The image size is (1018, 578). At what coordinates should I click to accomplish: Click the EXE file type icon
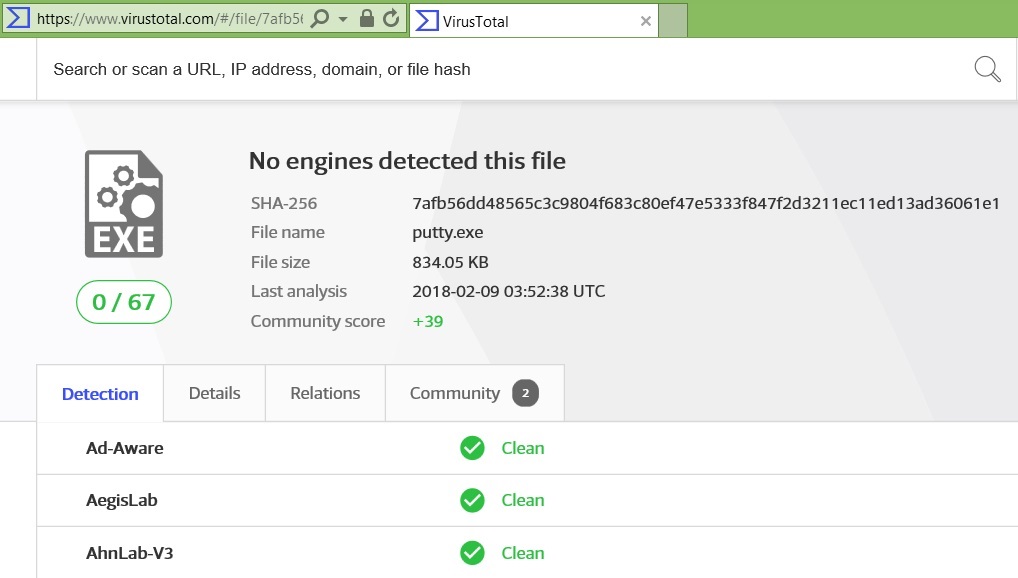[124, 204]
